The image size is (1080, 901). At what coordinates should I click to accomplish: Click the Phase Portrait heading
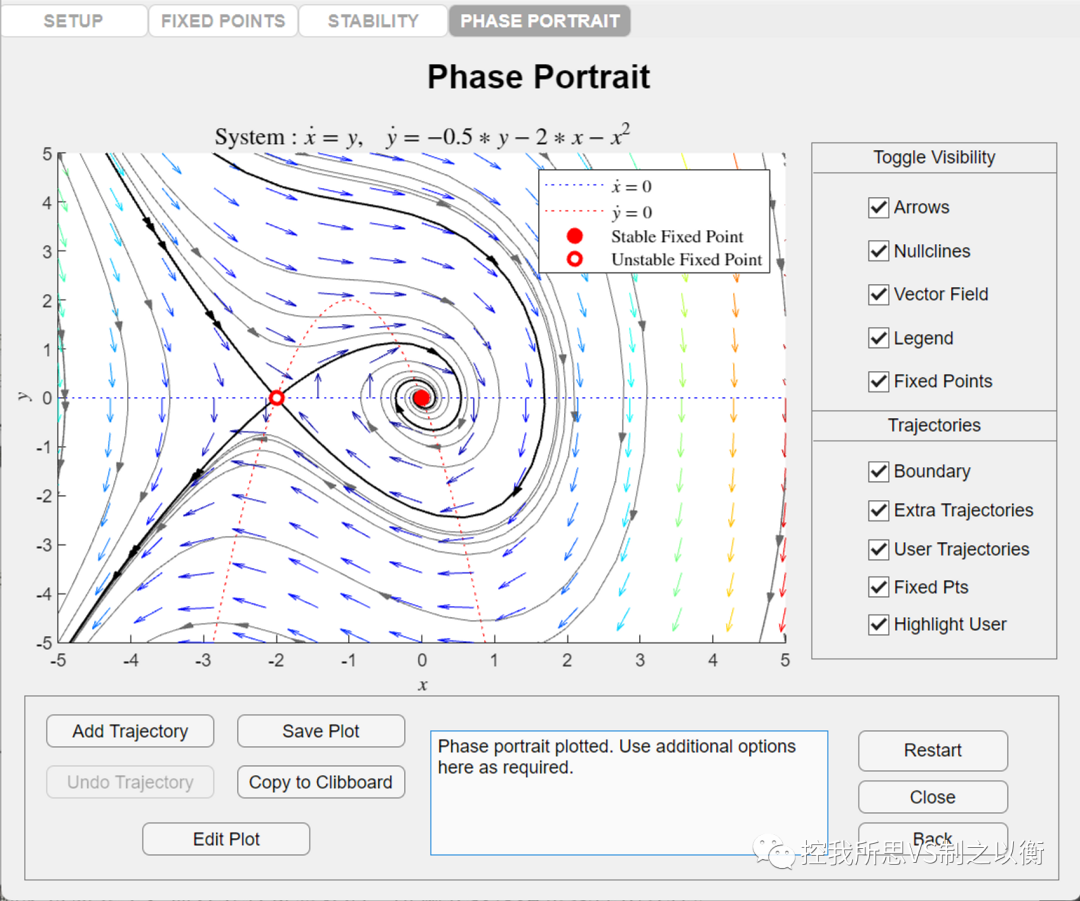(539, 76)
